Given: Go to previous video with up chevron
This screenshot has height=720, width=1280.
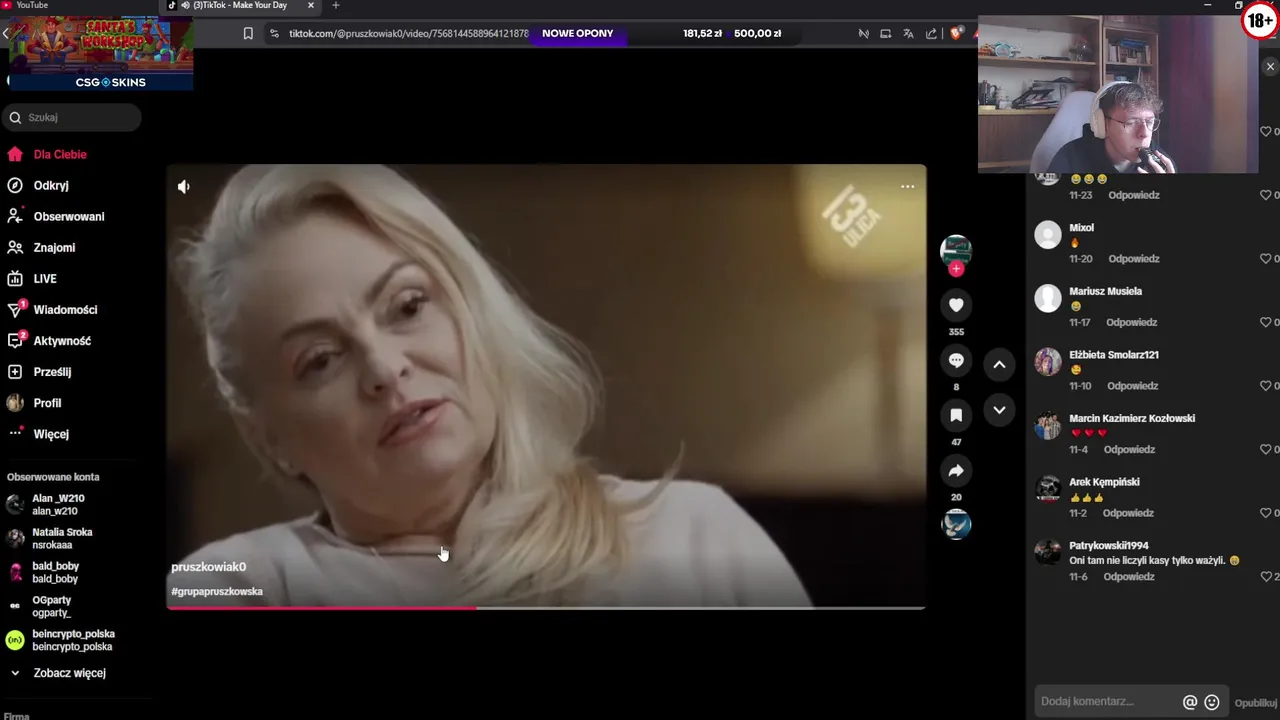Looking at the screenshot, I should coord(999,365).
